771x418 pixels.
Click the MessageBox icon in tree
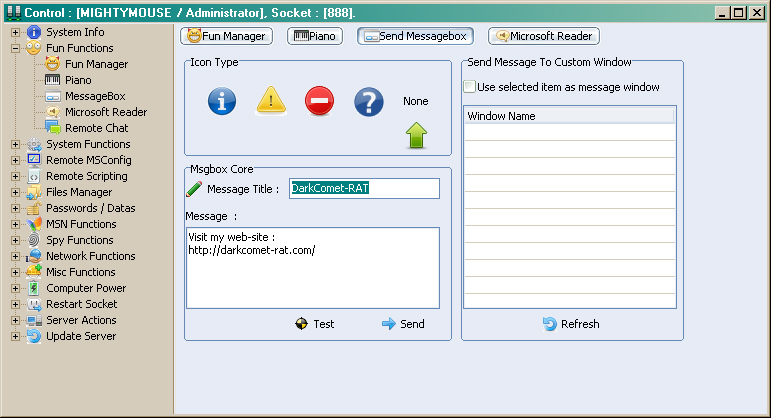click(53, 96)
